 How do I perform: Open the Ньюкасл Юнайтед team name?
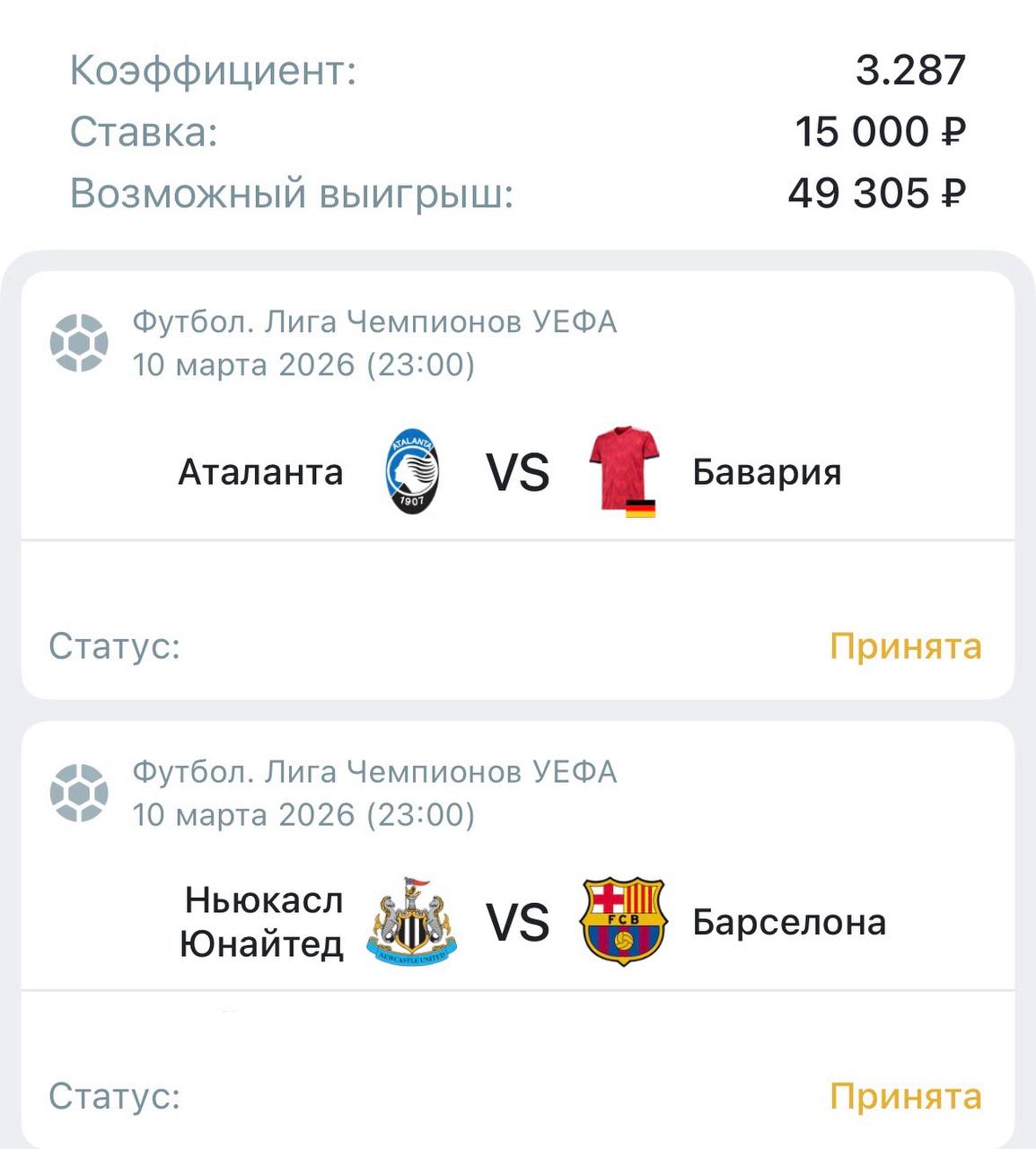click(x=262, y=922)
